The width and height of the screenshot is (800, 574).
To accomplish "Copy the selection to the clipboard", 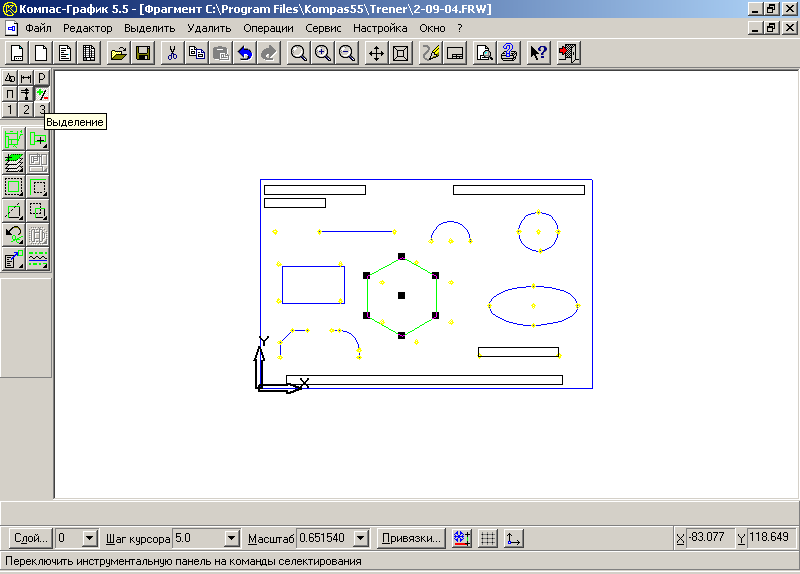I will [x=196, y=53].
